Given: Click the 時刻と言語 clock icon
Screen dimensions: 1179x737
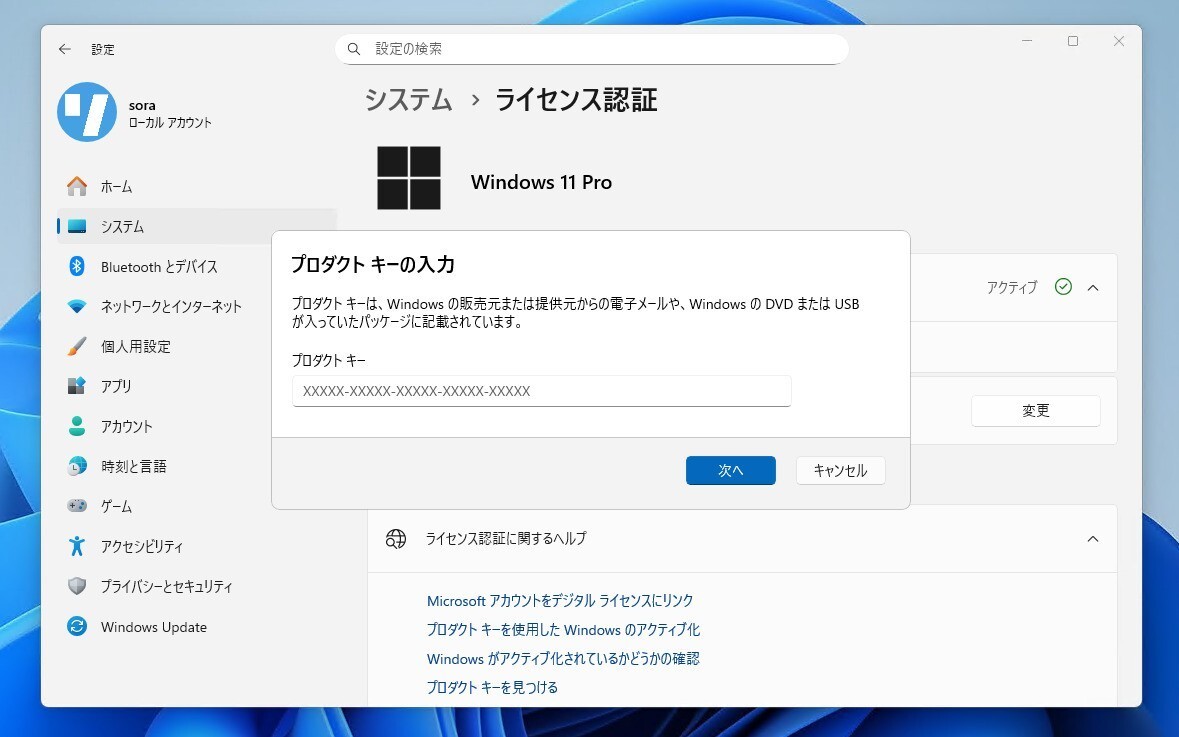Looking at the screenshot, I should (77, 466).
